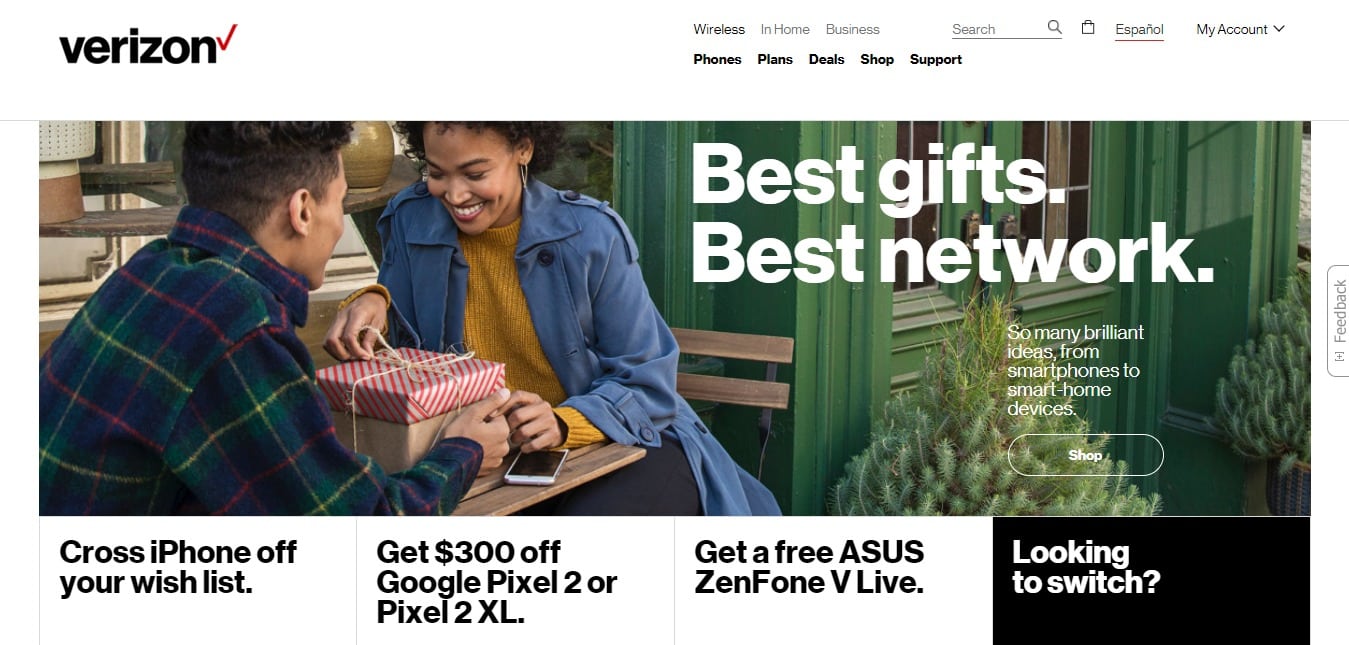Open the Deals menu
This screenshot has width=1349, height=645.
coord(826,59)
